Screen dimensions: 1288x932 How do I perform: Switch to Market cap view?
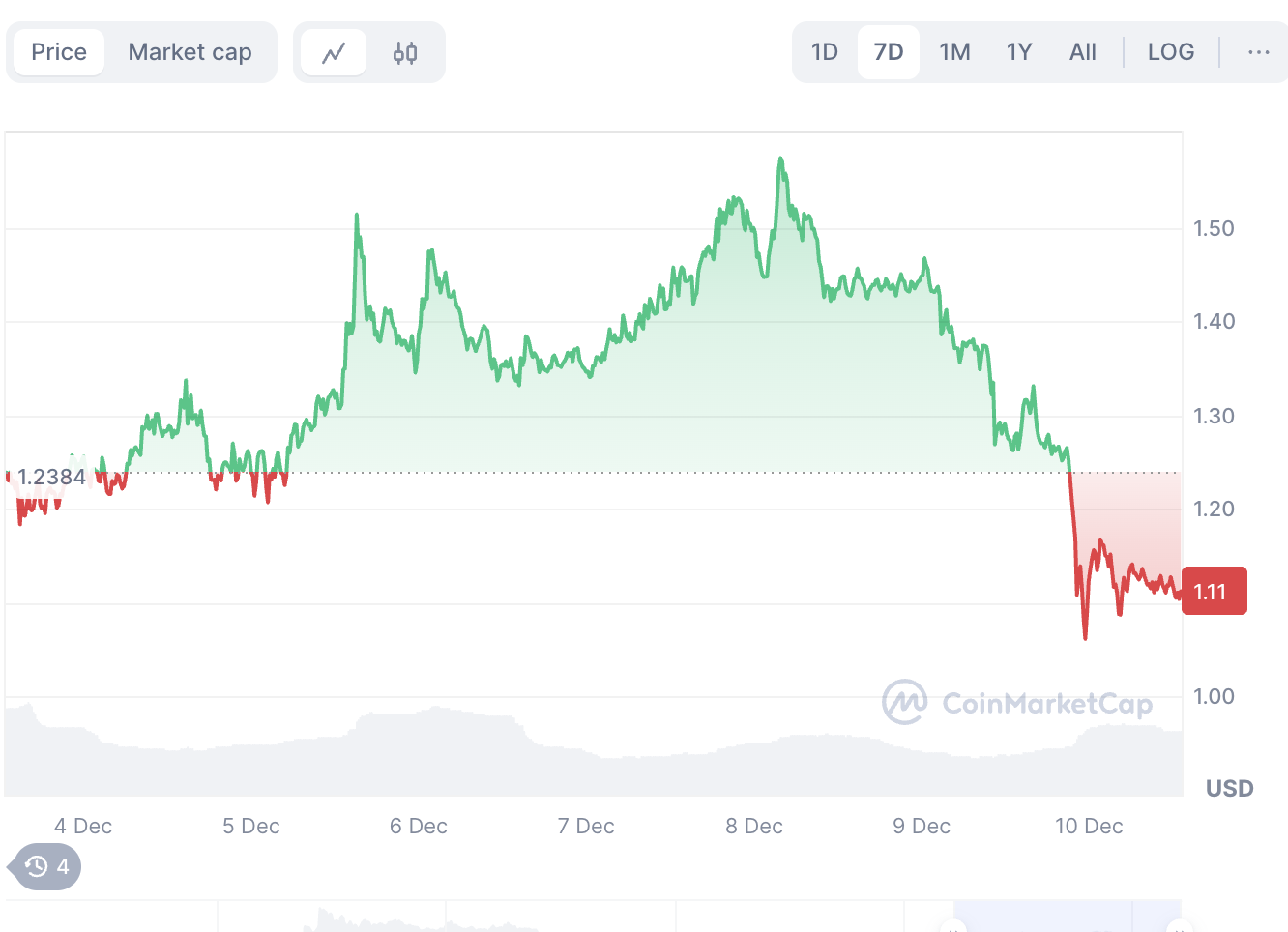tap(190, 52)
